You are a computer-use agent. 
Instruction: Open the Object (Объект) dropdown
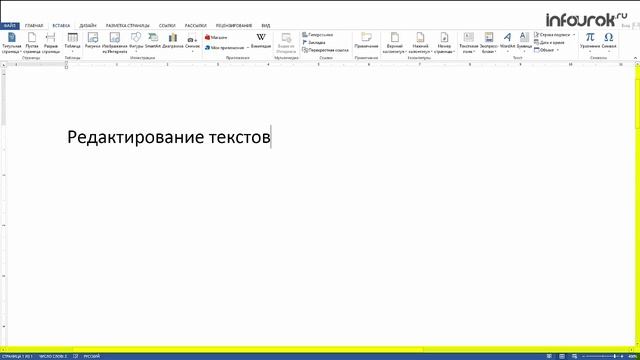click(546, 50)
